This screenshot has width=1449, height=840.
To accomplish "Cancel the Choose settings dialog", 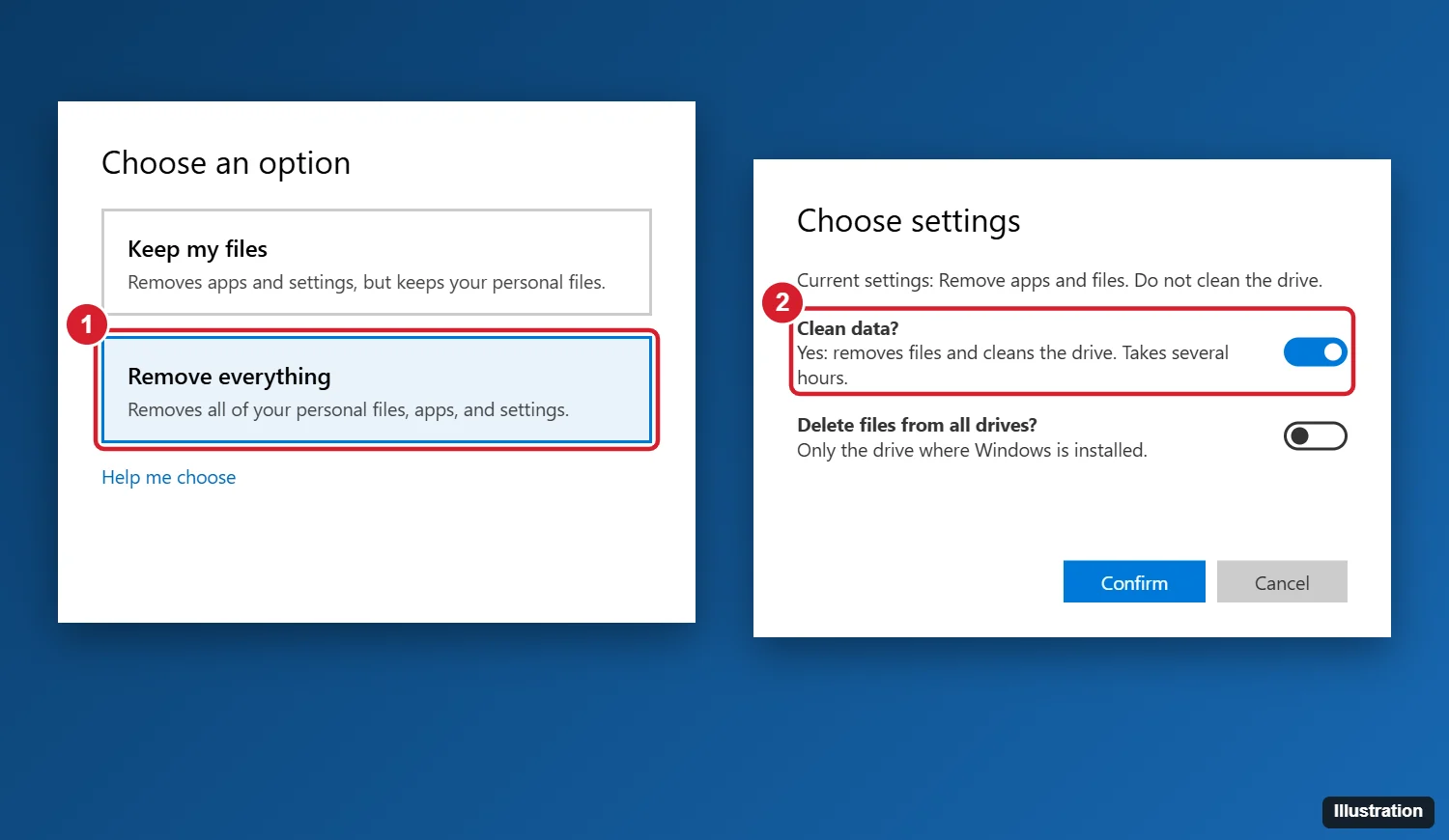I will tap(1282, 582).
